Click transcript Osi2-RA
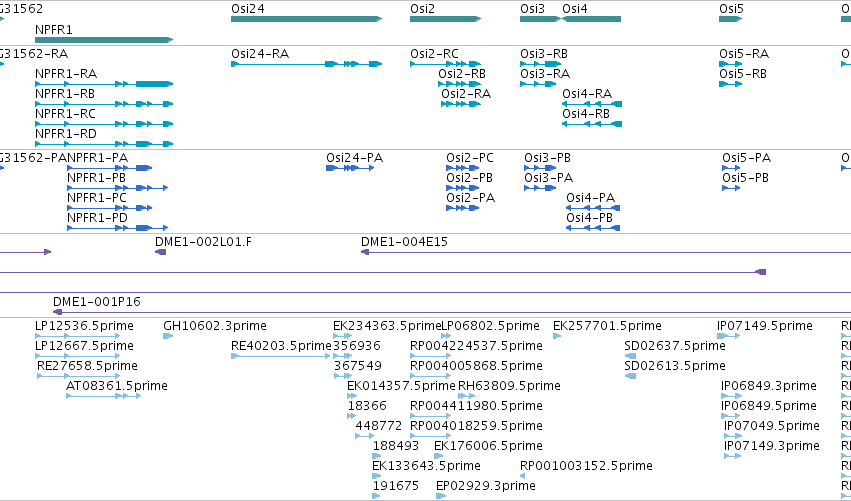Image resolution: width=851 pixels, height=501 pixels. 461,104
